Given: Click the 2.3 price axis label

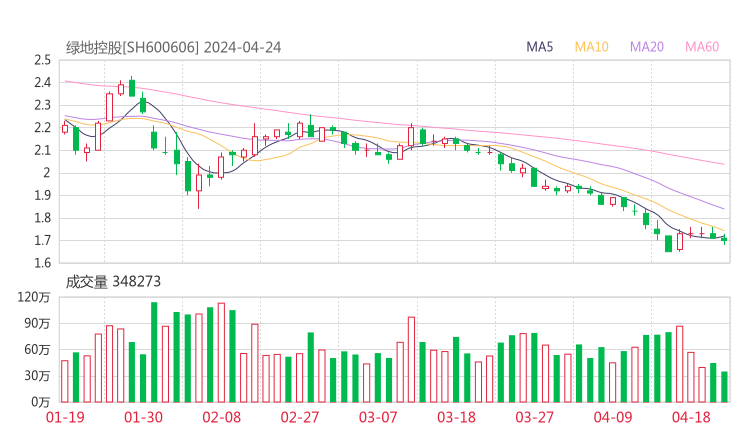Looking at the screenshot, I should pos(42,105).
